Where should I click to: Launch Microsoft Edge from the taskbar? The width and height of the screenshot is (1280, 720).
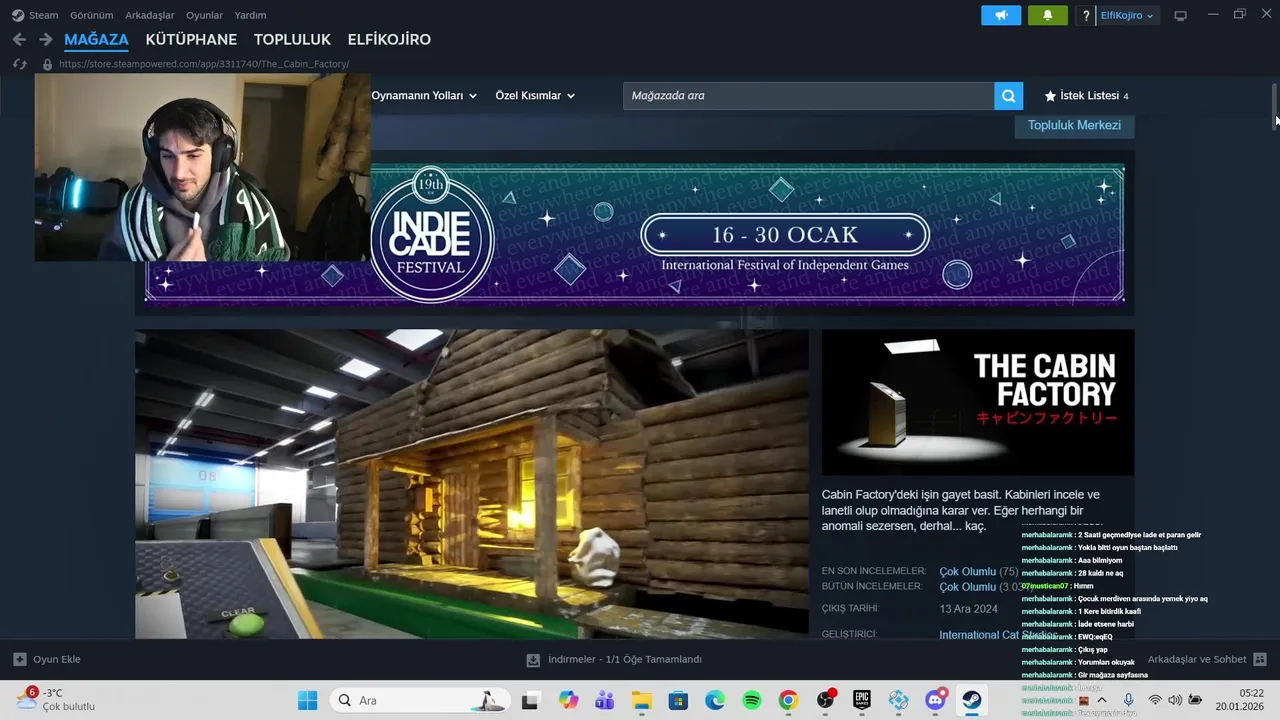pos(715,700)
